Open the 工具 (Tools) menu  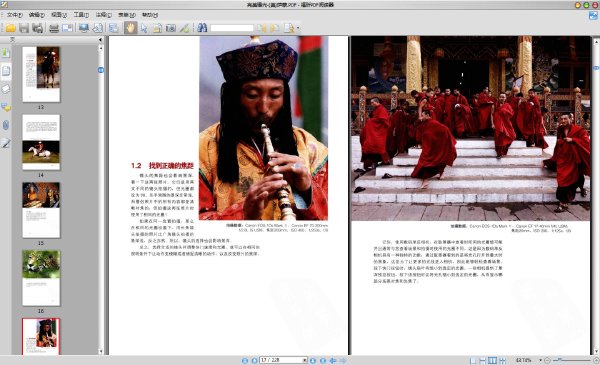coord(81,15)
